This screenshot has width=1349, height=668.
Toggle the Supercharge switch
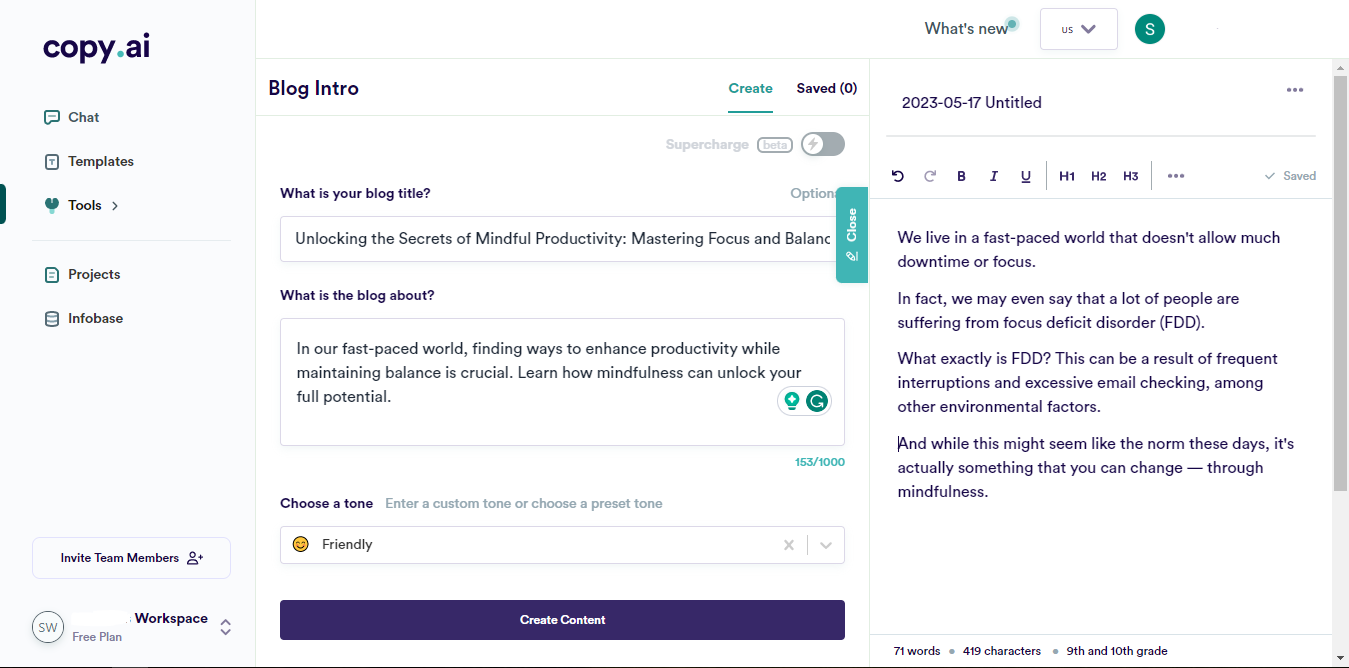[x=823, y=144]
